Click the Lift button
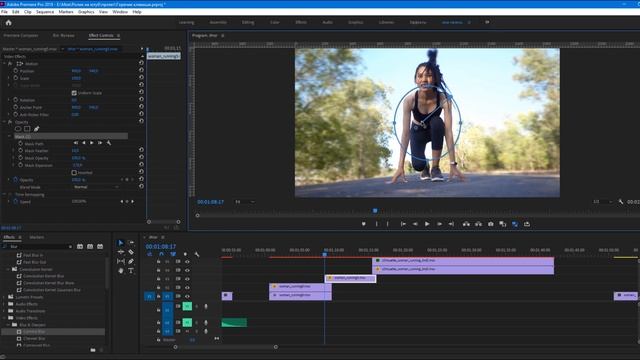Viewport: 640px width, 360px height. point(466,224)
